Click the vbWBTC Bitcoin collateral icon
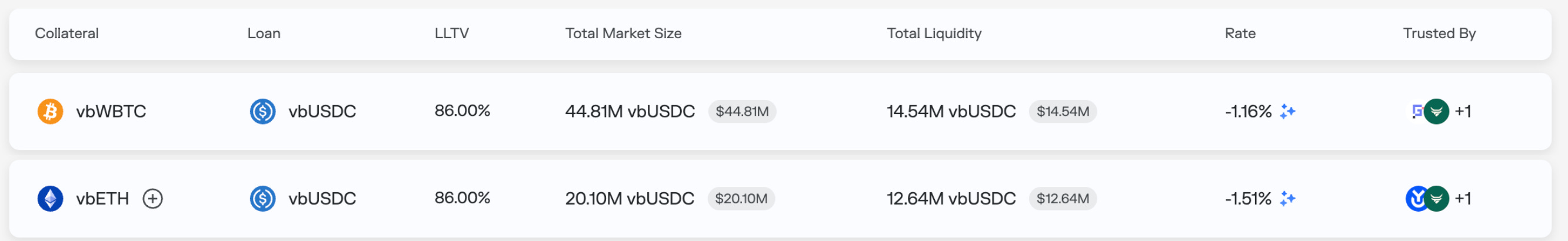The height and width of the screenshot is (241, 1568). tap(50, 111)
